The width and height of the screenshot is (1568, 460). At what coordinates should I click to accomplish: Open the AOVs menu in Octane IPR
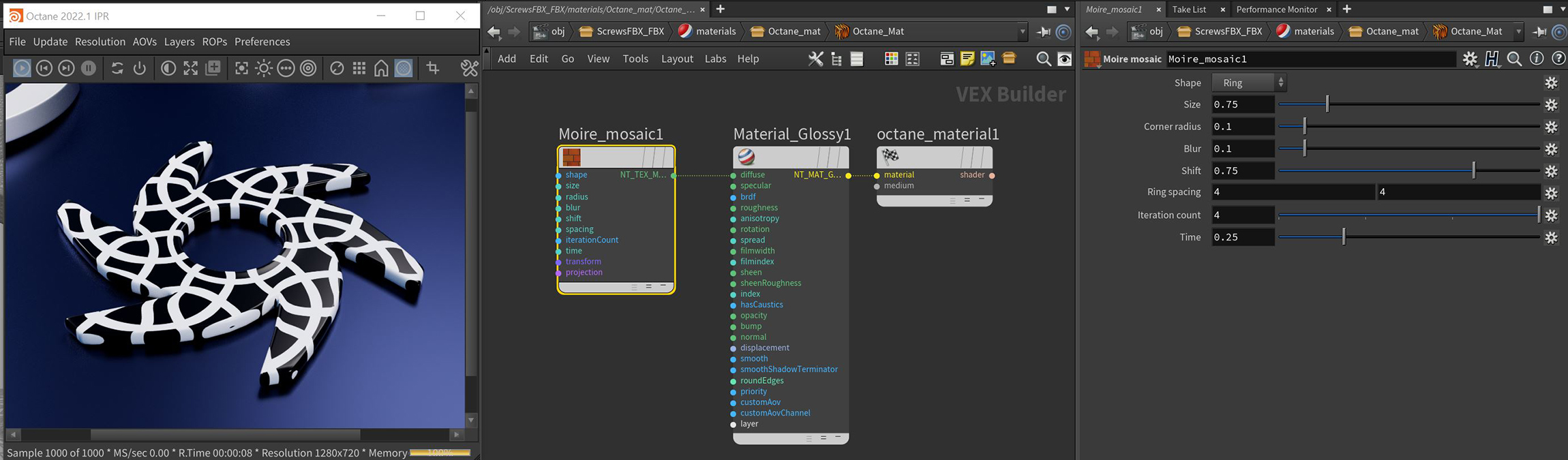145,42
